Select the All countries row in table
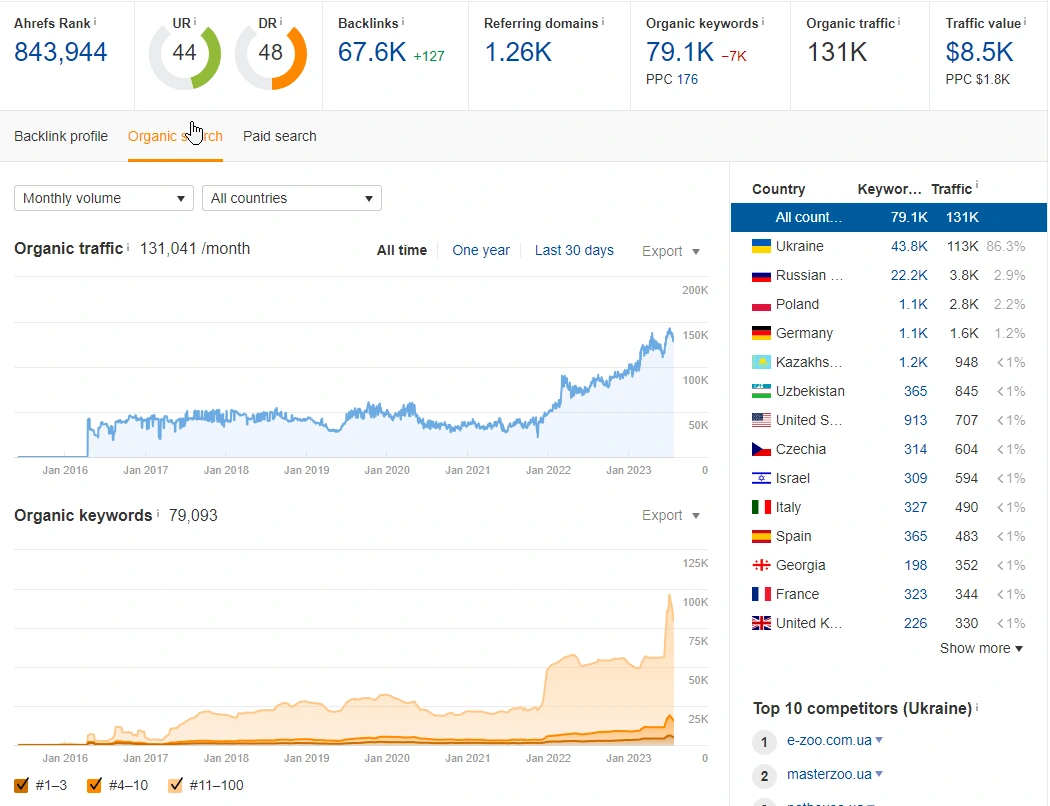This screenshot has width=1050, height=806. tap(888, 217)
